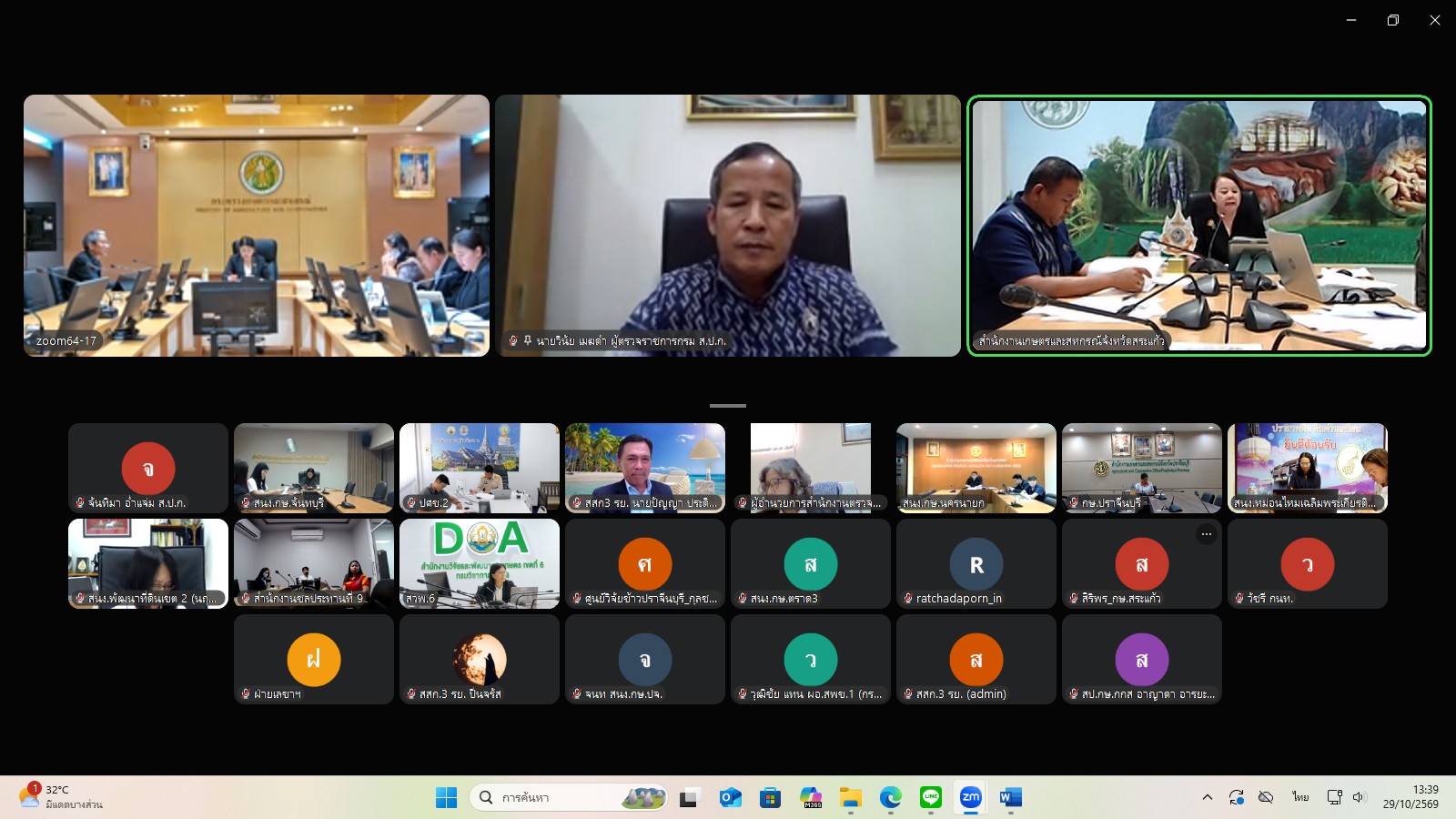Image resolution: width=1456 pixels, height=819 pixels.
Task: Click the sync icon in system tray
Action: (x=1236, y=797)
